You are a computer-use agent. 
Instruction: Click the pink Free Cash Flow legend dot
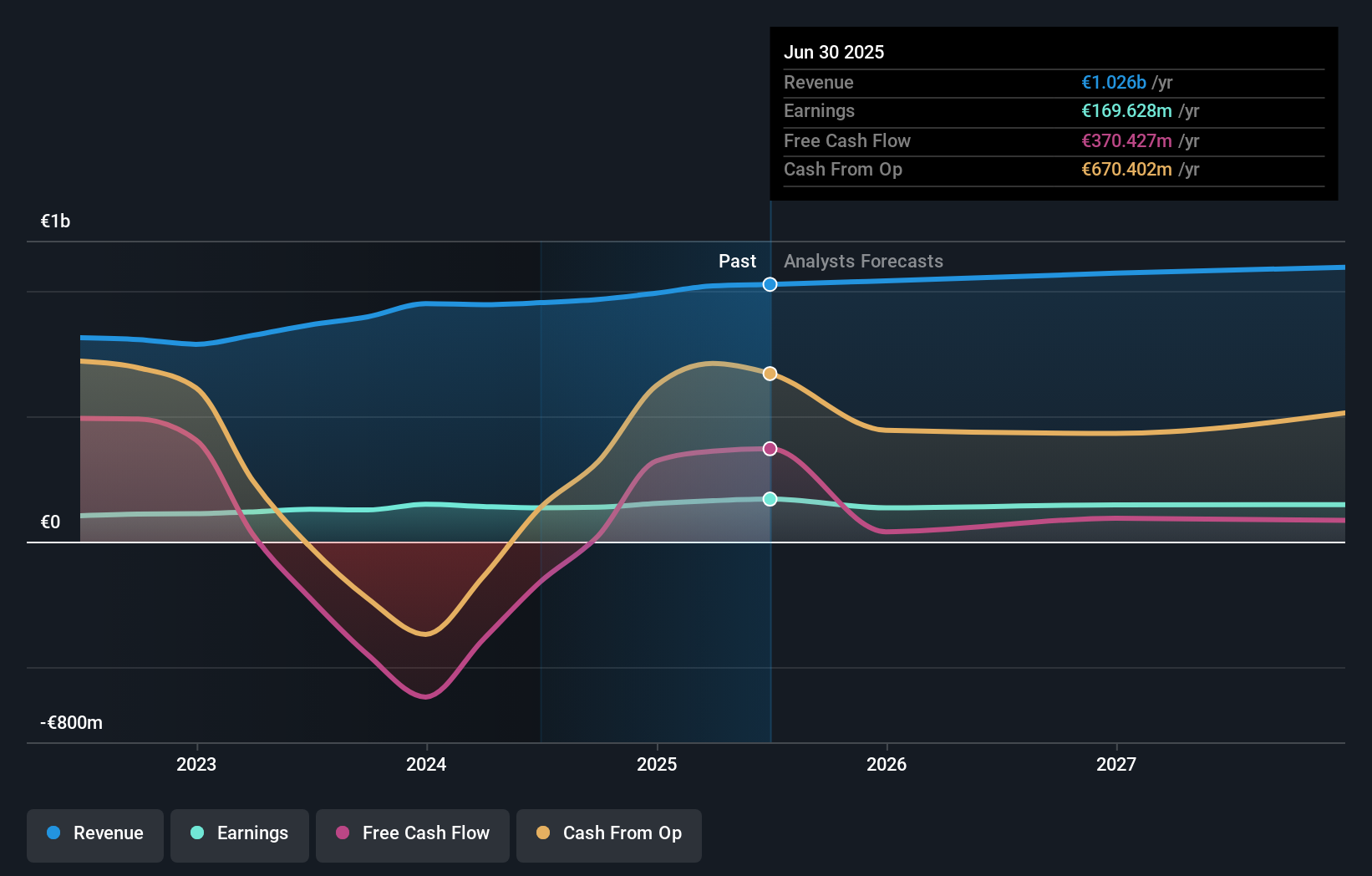pos(342,833)
